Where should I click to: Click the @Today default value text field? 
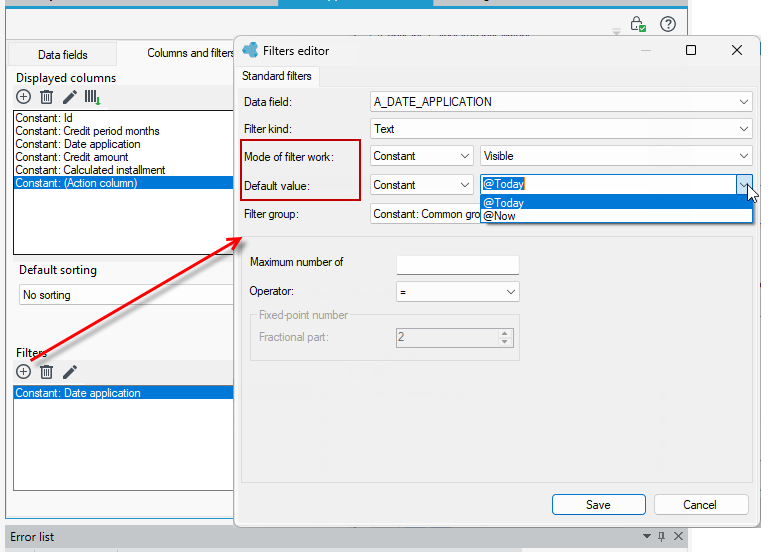608,184
